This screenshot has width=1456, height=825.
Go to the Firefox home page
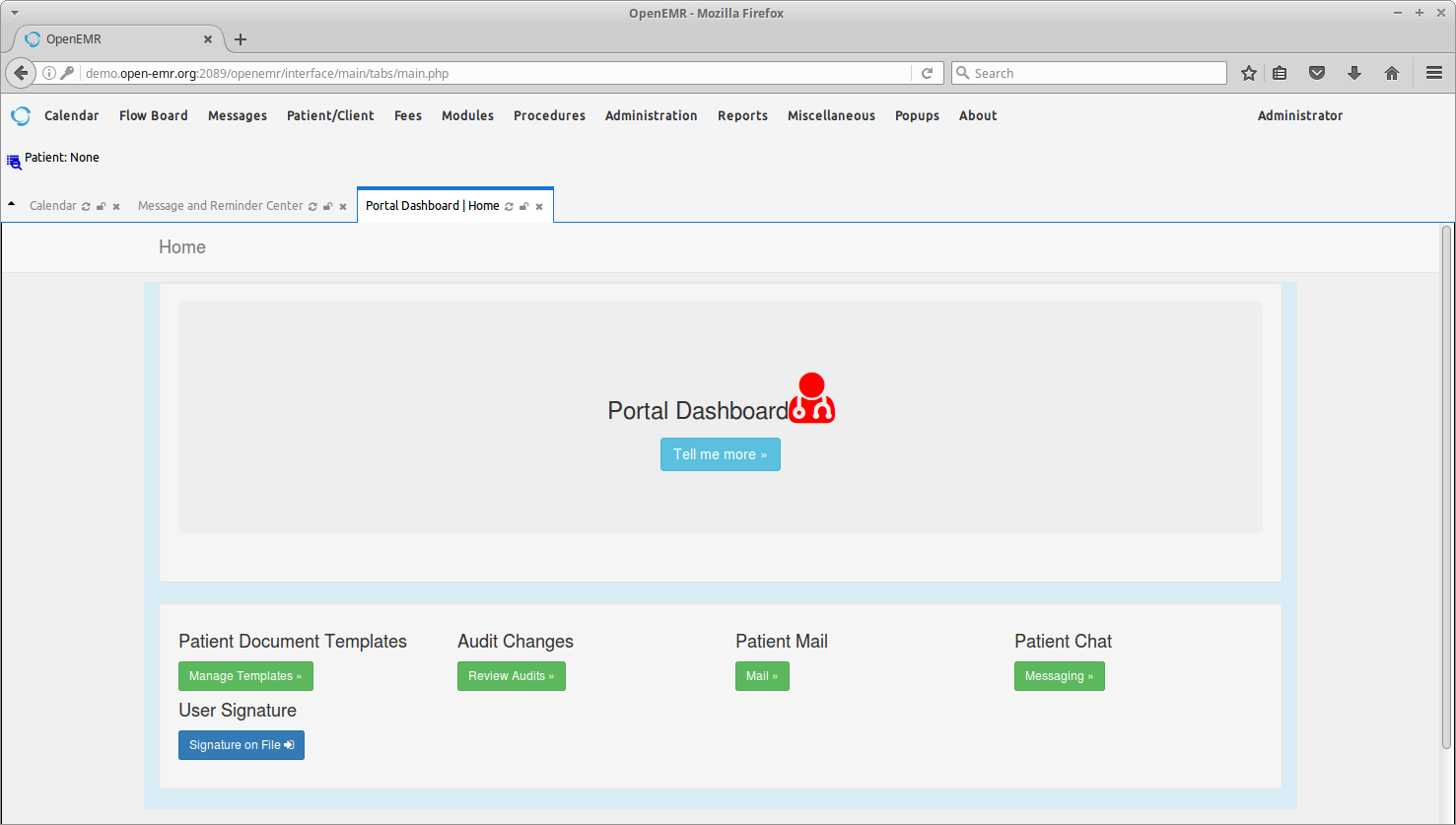(1392, 73)
